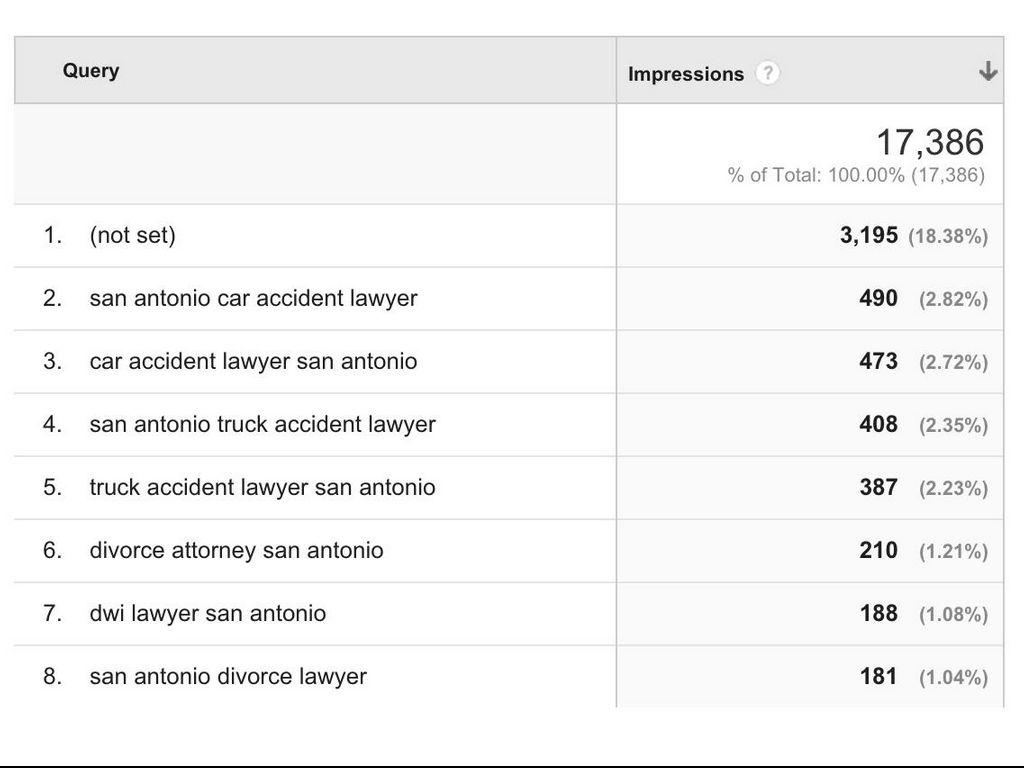Open "san antonio truck accident lawyer" query
The width and height of the screenshot is (1024, 768).
click(262, 424)
